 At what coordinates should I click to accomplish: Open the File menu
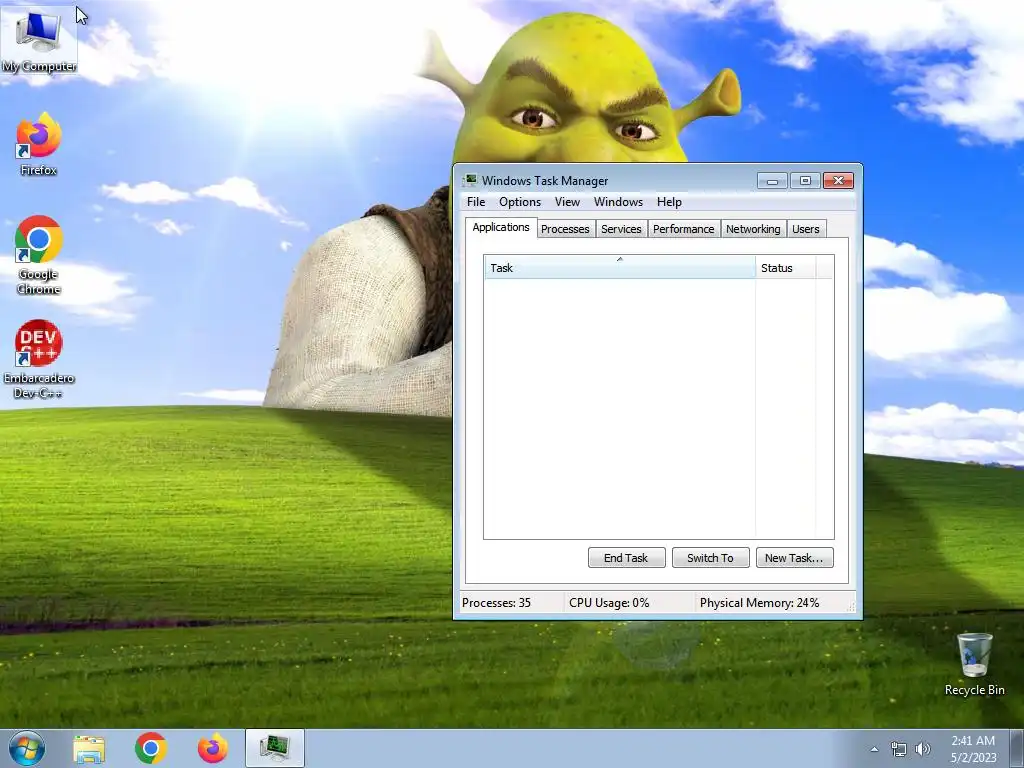tap(476, 202)
